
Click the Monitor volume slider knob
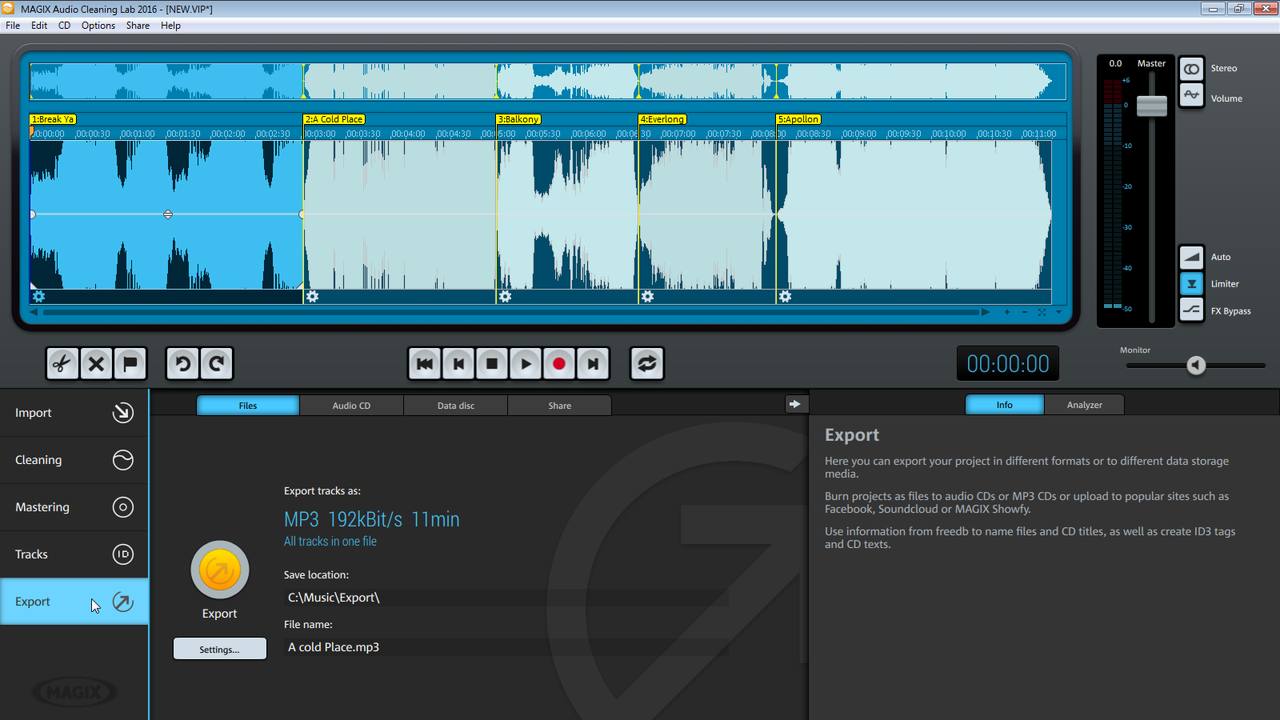pyautogui.click(x=1196, y=365)
